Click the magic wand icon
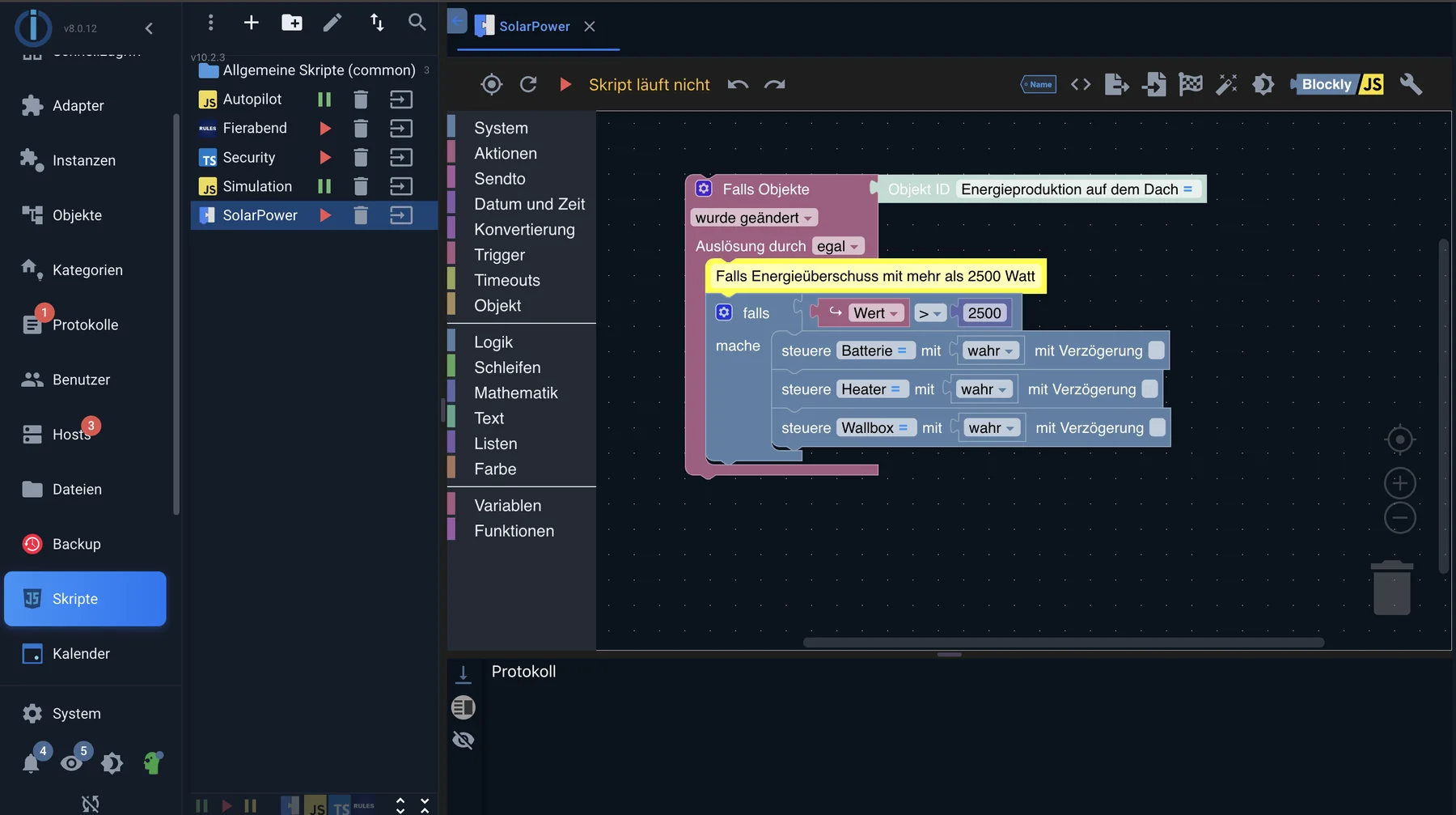 coord(1227,84)
